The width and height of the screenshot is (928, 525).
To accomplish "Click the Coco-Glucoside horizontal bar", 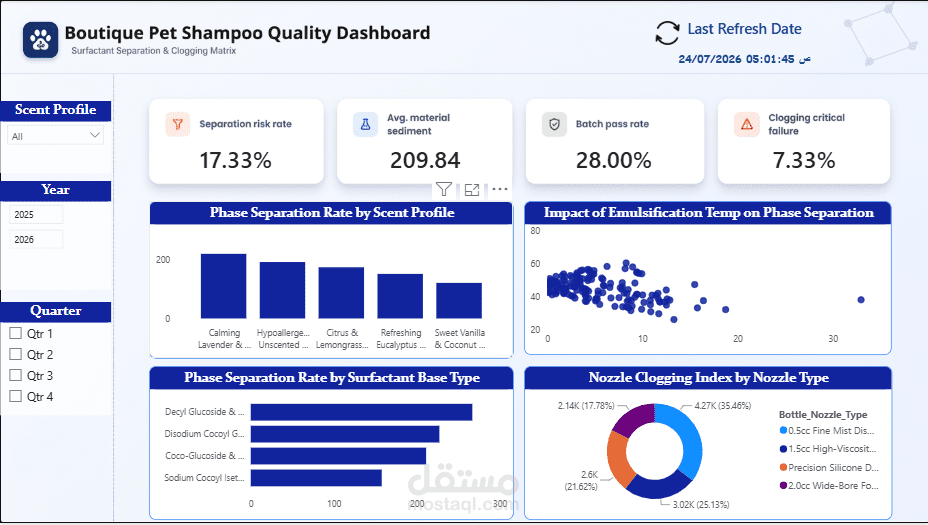I will pyautogui.click(x=339, y=456).
